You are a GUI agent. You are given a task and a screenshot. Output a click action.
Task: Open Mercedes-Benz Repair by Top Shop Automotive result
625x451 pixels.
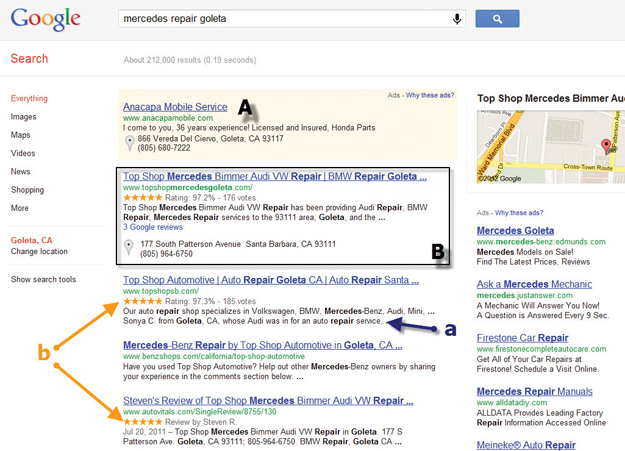tap(263, 345)
